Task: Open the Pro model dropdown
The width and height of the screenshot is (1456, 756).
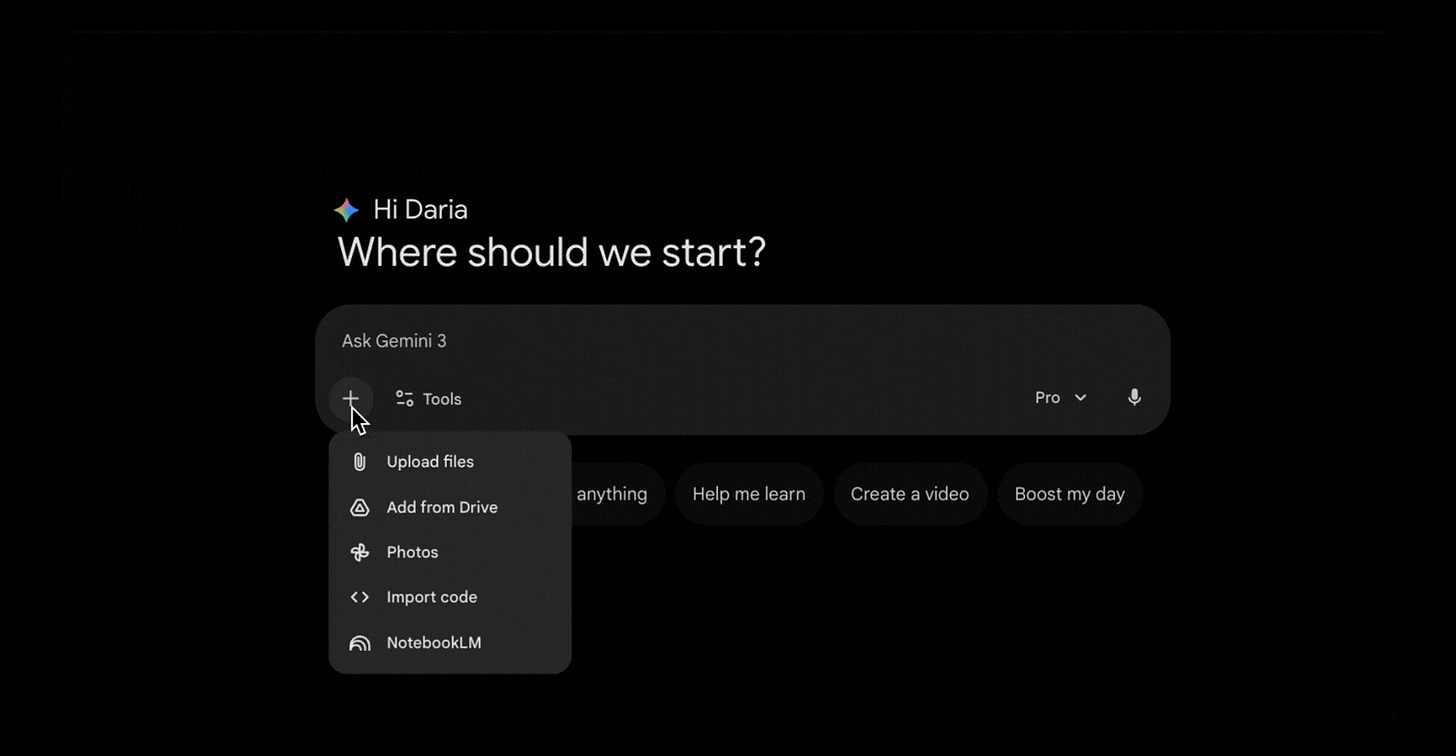Action: [1061, 398]
